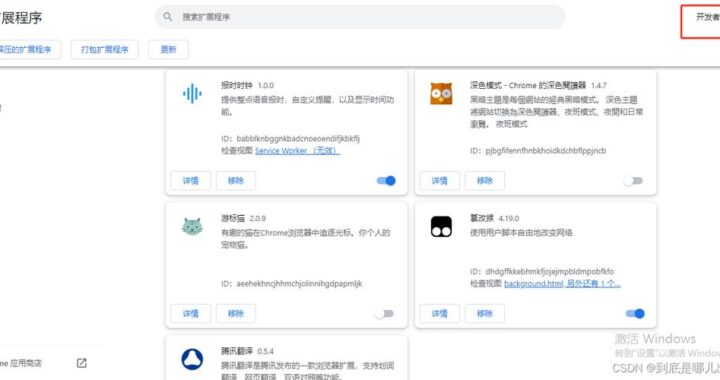Click the version number 2.0.9
The width and height of the screenshot is (720, 380).
(258, 219)
